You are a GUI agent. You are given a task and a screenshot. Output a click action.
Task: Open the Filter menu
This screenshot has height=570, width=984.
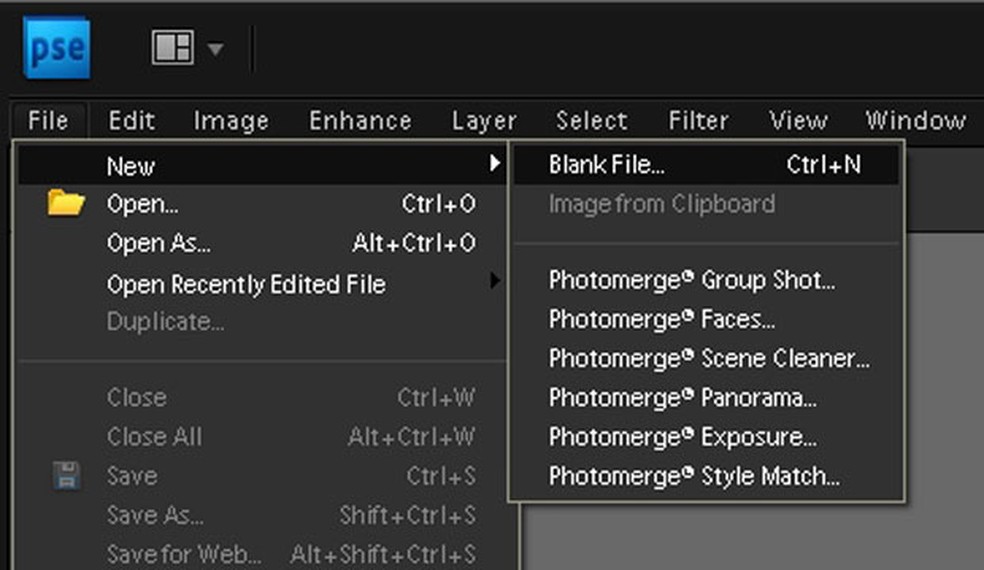698,121
